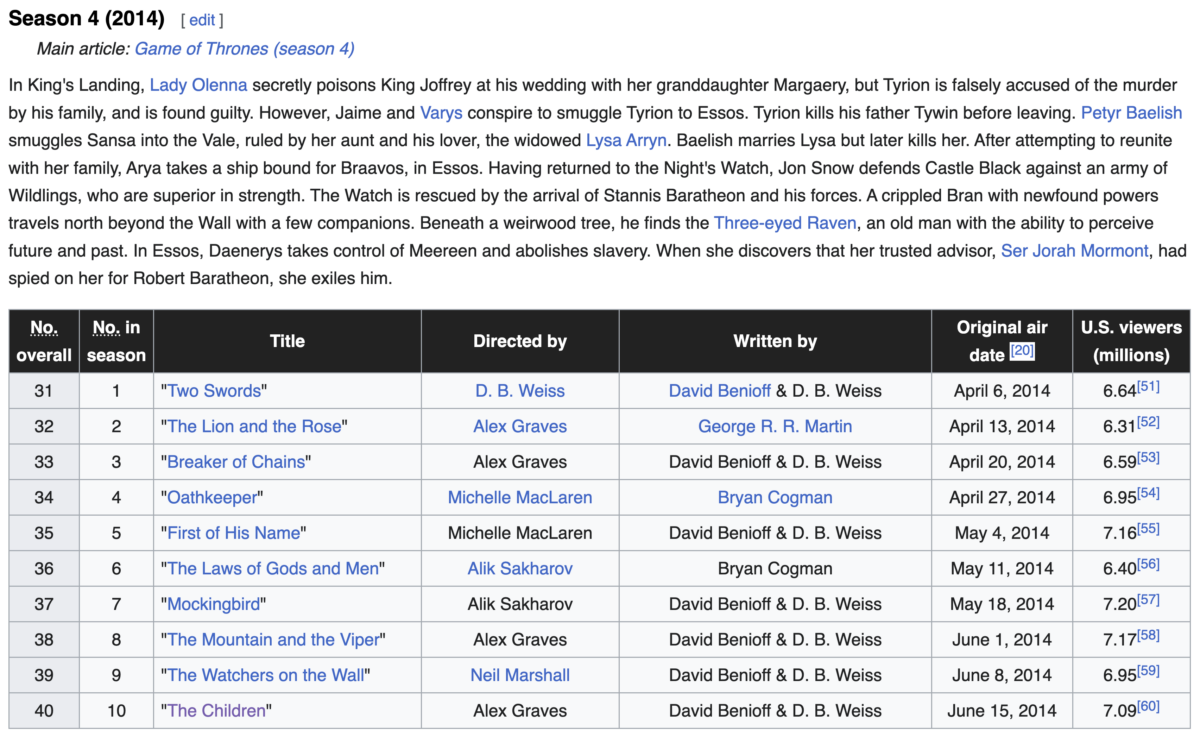The height and width of the screenshot is (737, 1200).
Task: Open citation 53 beside 6.59 viewers
Action: (x=1148, y=457)
